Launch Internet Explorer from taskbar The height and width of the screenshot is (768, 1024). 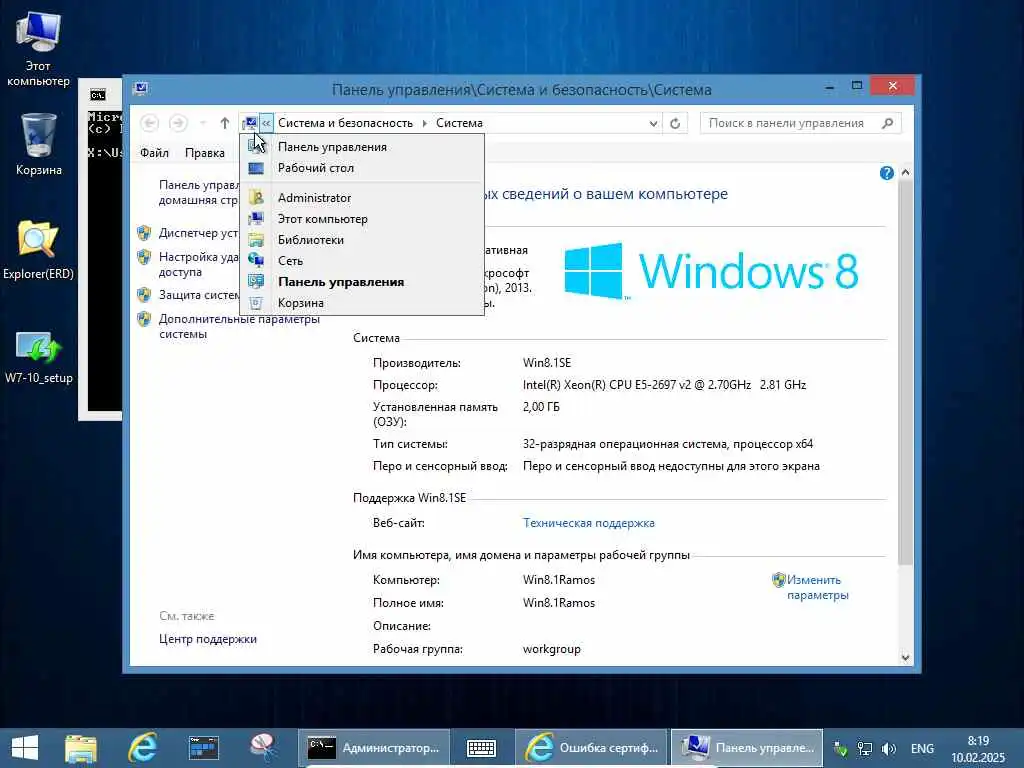[x=142, y=748]
